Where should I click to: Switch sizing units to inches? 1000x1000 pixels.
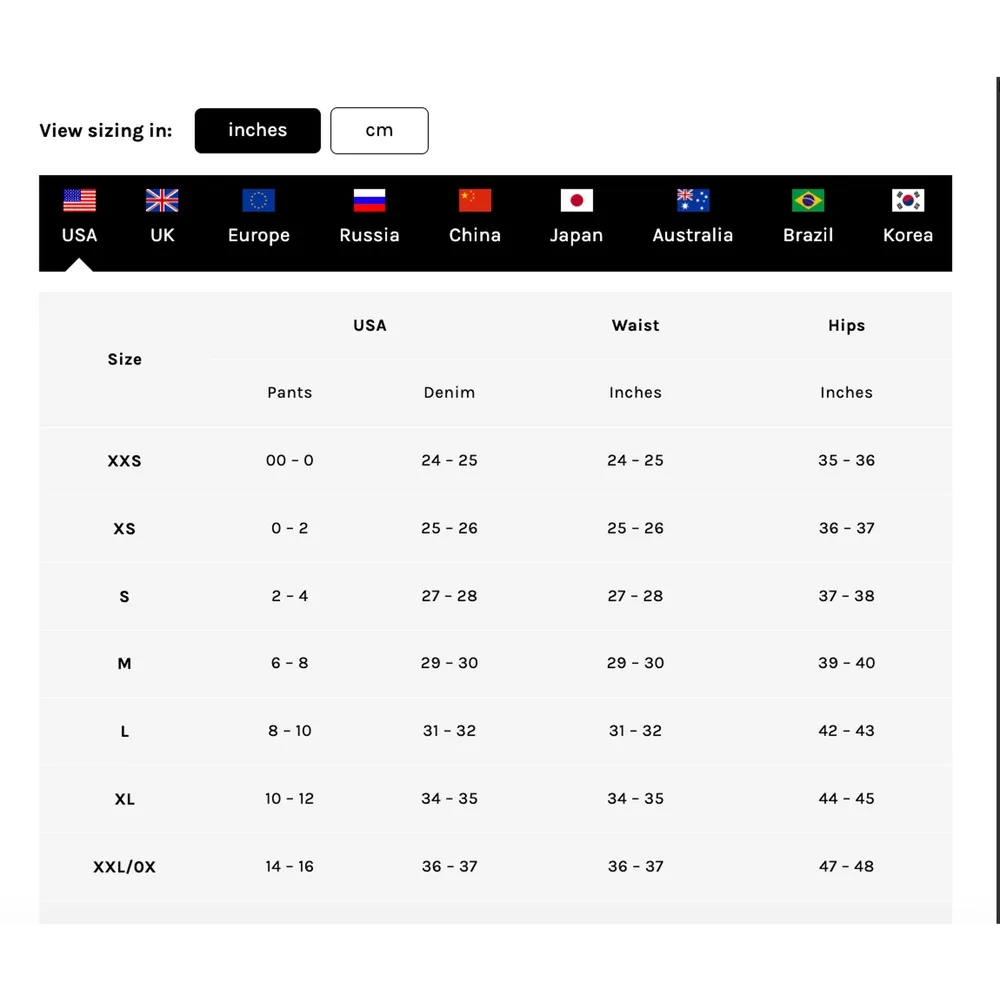(x=258, y=131)
